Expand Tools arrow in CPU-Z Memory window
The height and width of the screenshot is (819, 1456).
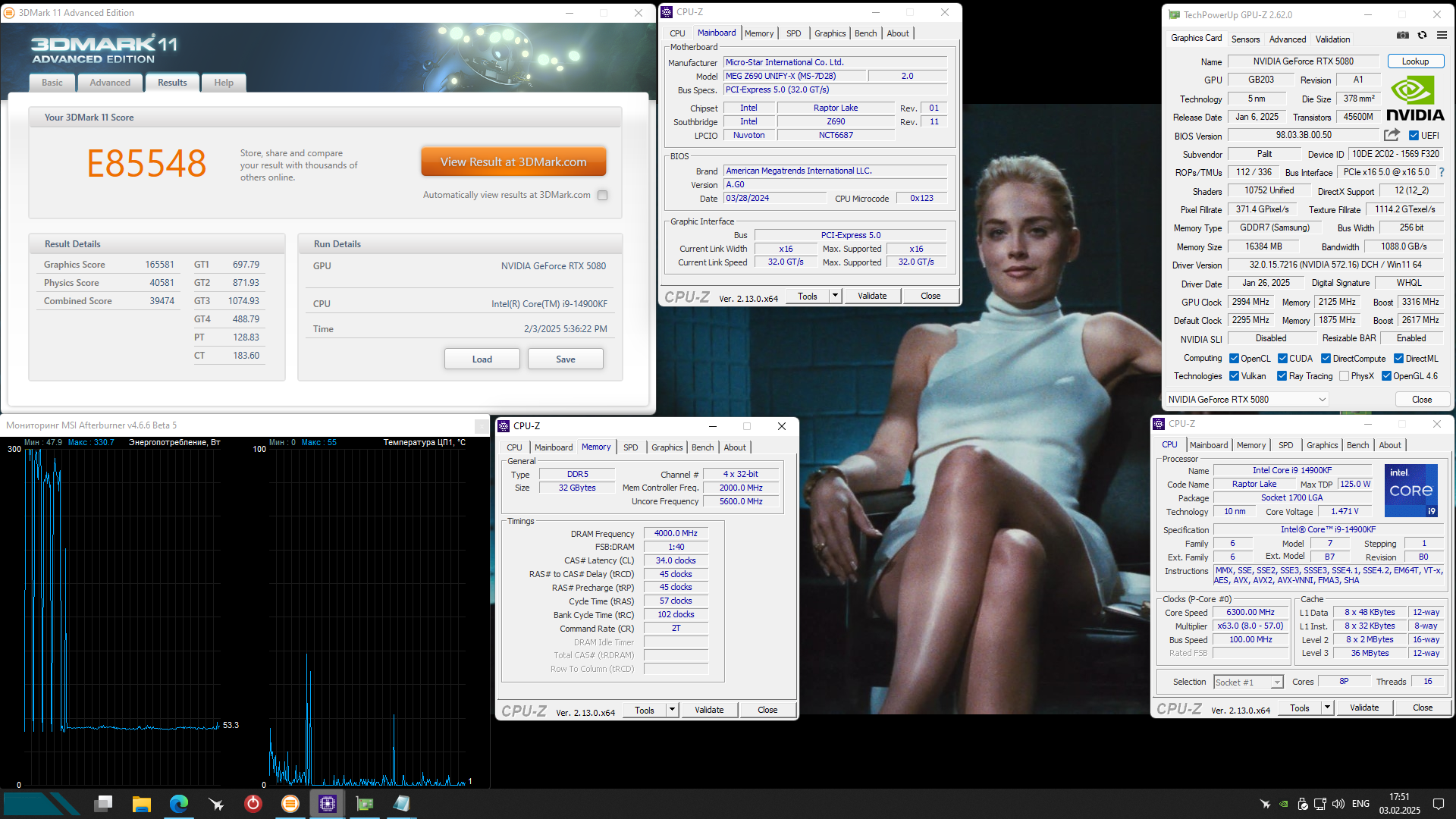tap(672, 710)
